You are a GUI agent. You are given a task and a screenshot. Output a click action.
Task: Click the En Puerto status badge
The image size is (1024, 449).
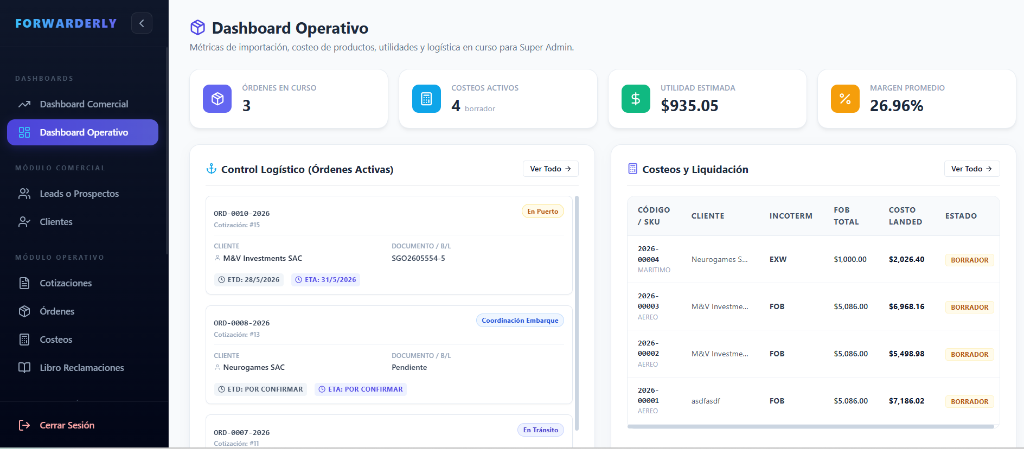tap(543, 211)
